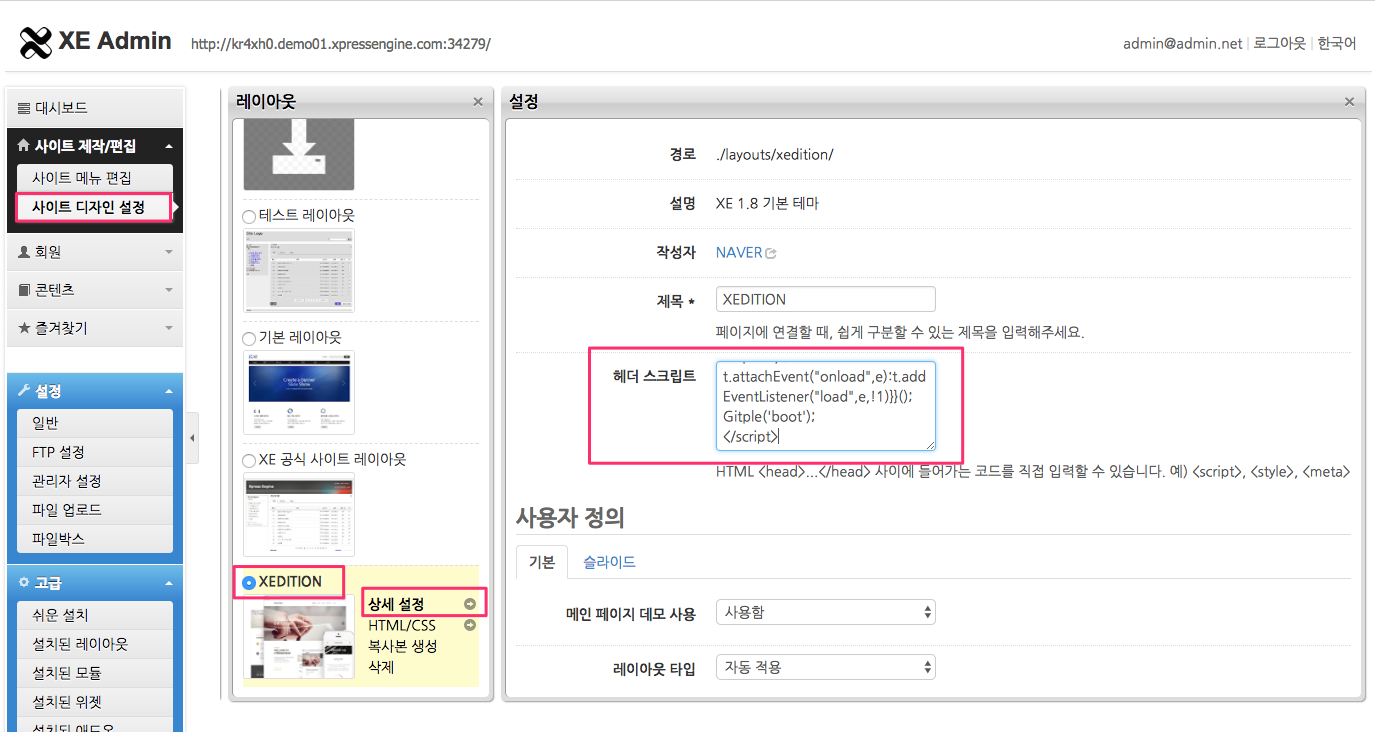Select the XEDITION radio button

(250, 583)
